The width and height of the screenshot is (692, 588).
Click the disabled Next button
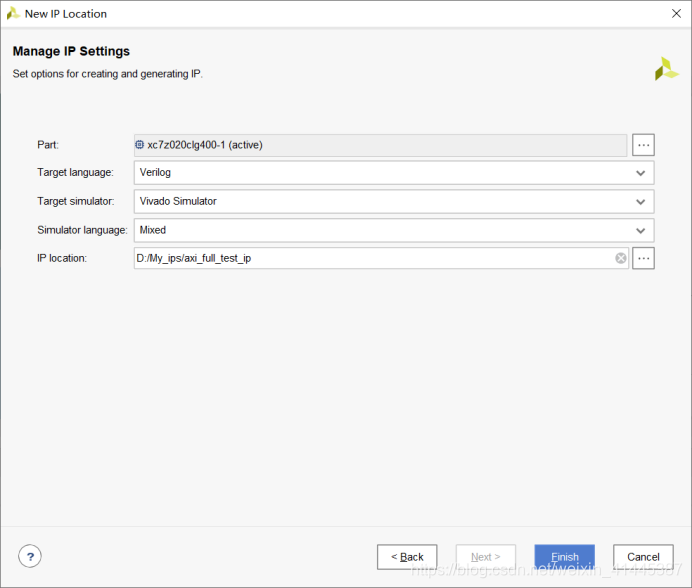point(485,557)
